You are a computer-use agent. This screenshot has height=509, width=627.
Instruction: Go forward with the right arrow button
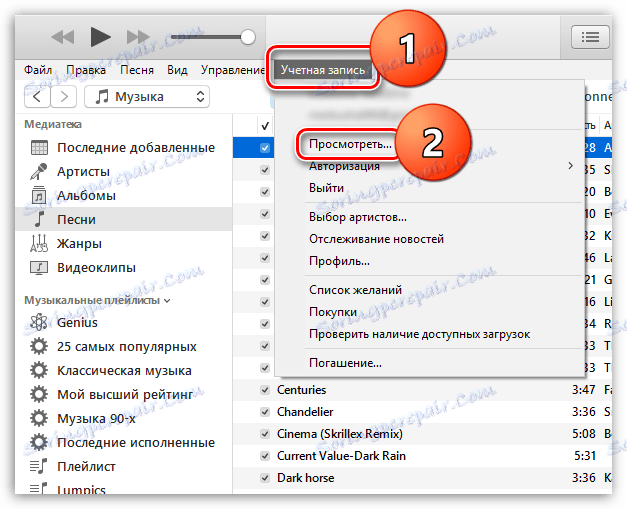64,97
